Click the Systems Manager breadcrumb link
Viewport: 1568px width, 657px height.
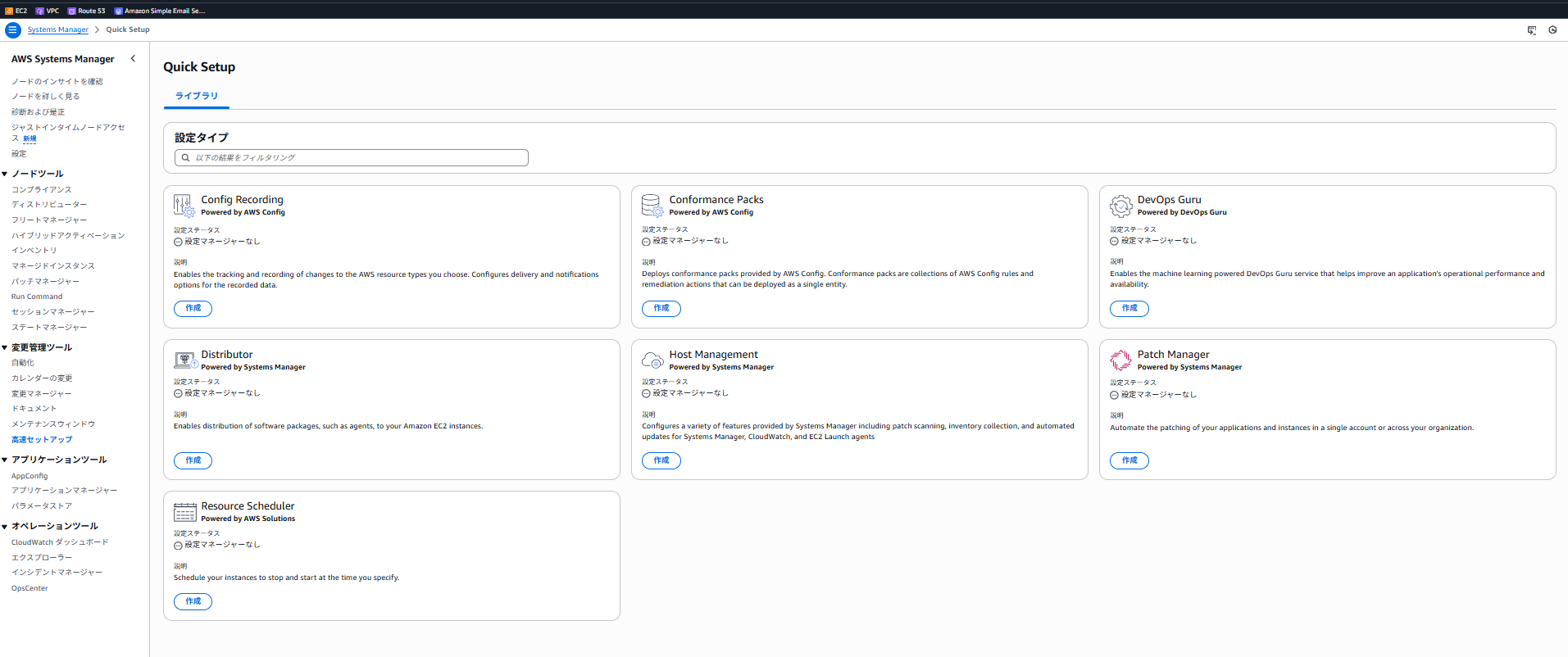click(57, 29)
